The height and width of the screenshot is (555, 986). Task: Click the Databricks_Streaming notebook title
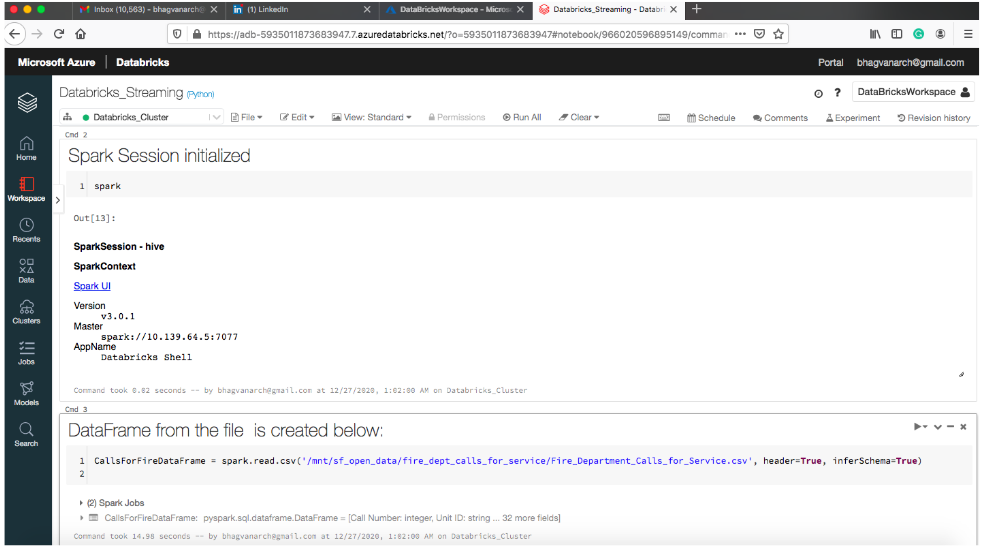pos(121,92)
